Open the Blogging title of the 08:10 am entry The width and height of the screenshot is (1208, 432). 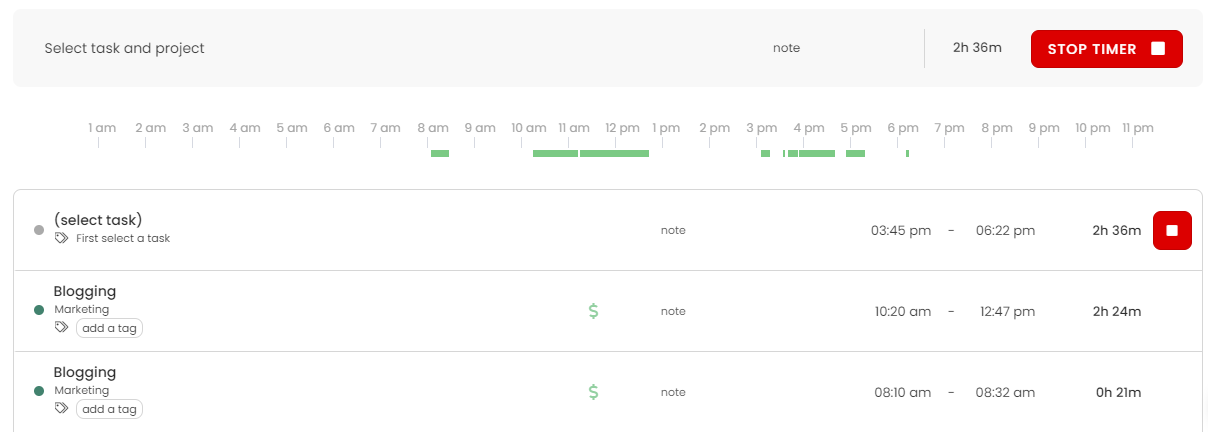coord(85,373)
